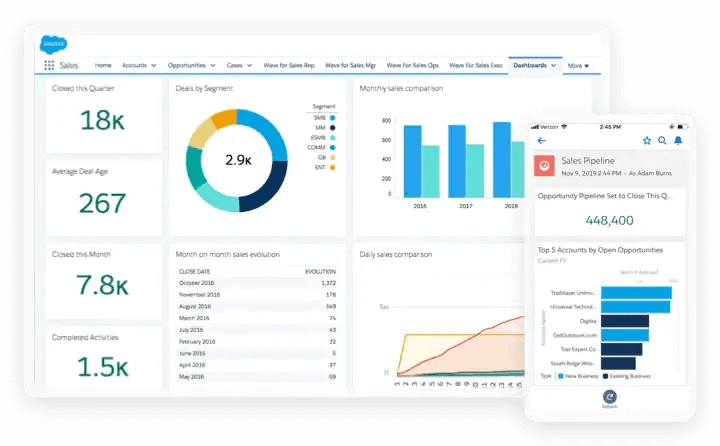The height and width of the screenshot is (446, 720).
Task: Expand the Opportunities tab chevron
Action: pyautogui.click(x=213, y=65)
